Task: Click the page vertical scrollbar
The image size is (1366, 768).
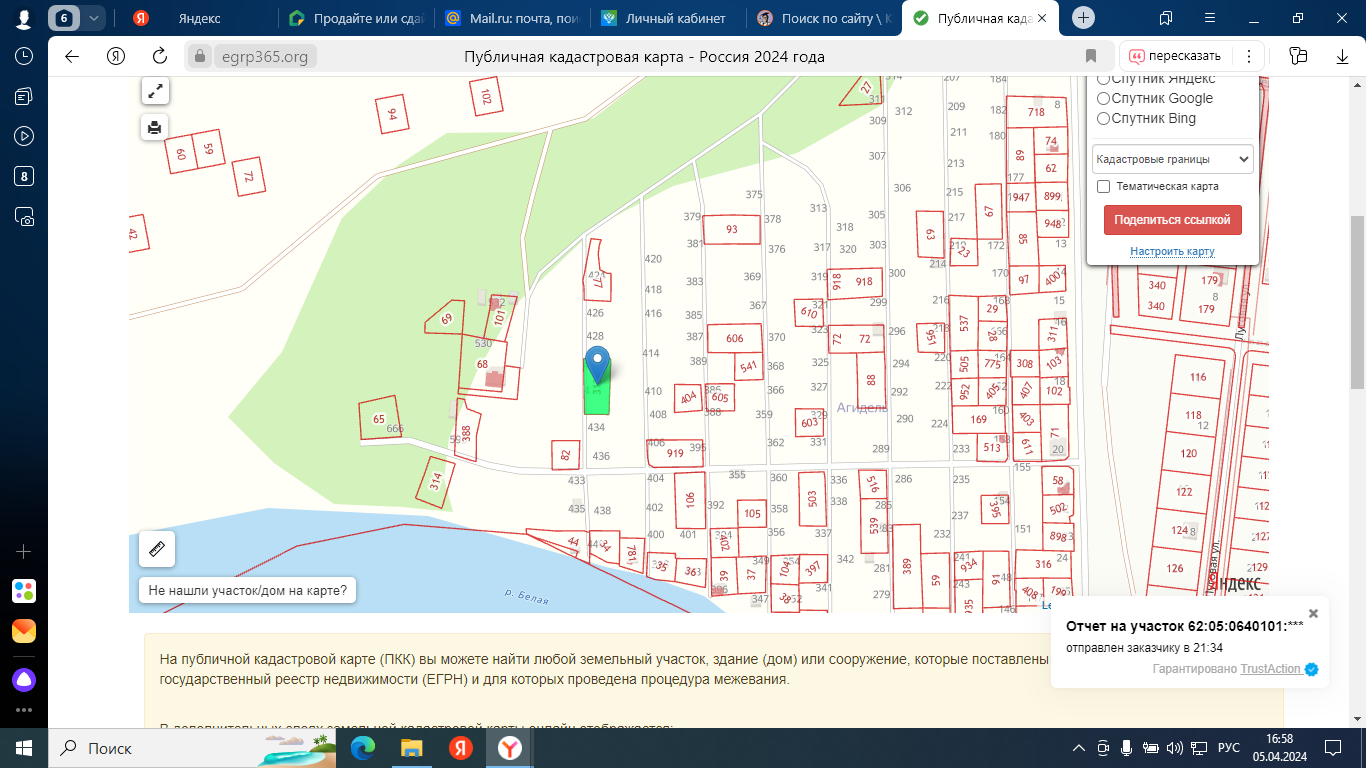Action: 1357,303
